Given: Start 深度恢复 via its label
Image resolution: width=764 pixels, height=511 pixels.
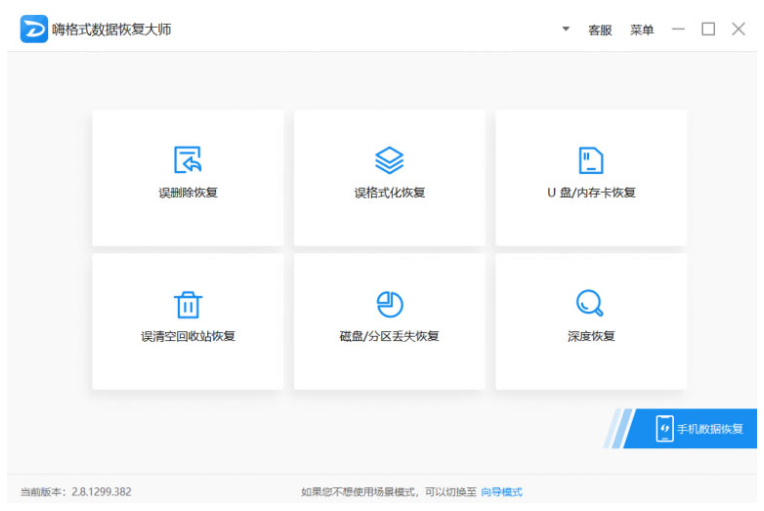Looking at the screenshot, I should pyautogui.click(x=591, y=336).
